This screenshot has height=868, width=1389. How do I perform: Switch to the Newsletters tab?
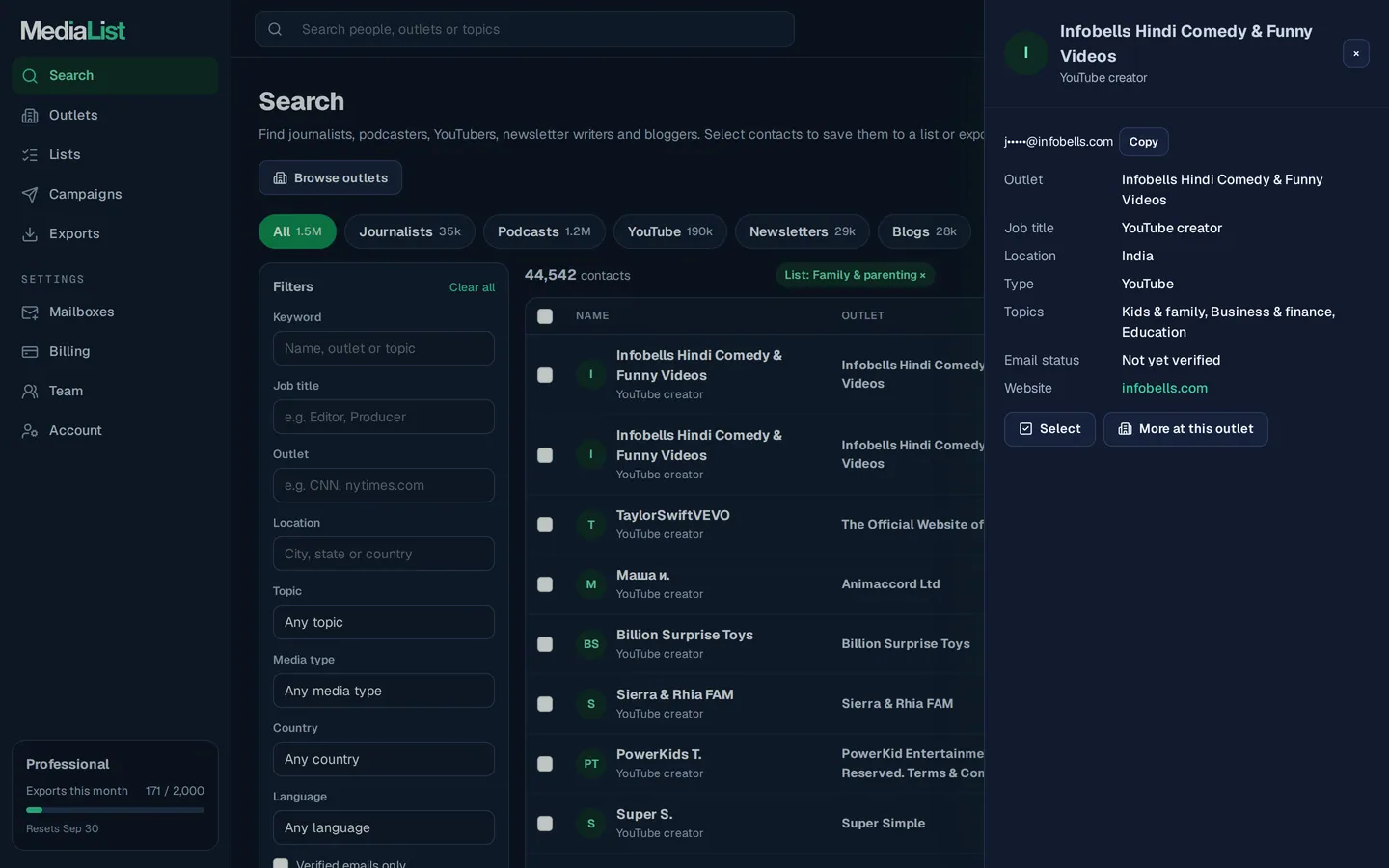click(x=803, y=231)
